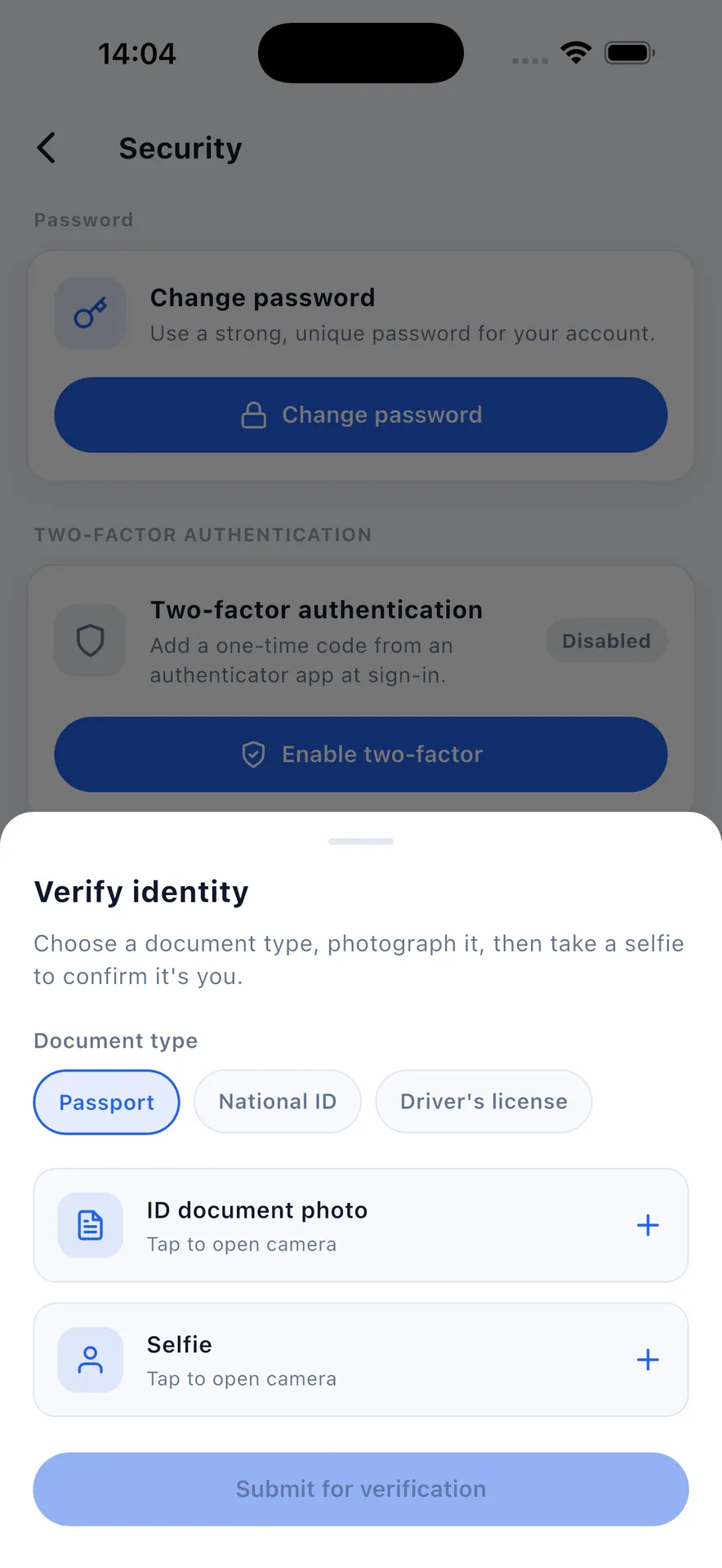
Task: Tap the sheet grabber handle above Verify identity
Action: point(361,841)
